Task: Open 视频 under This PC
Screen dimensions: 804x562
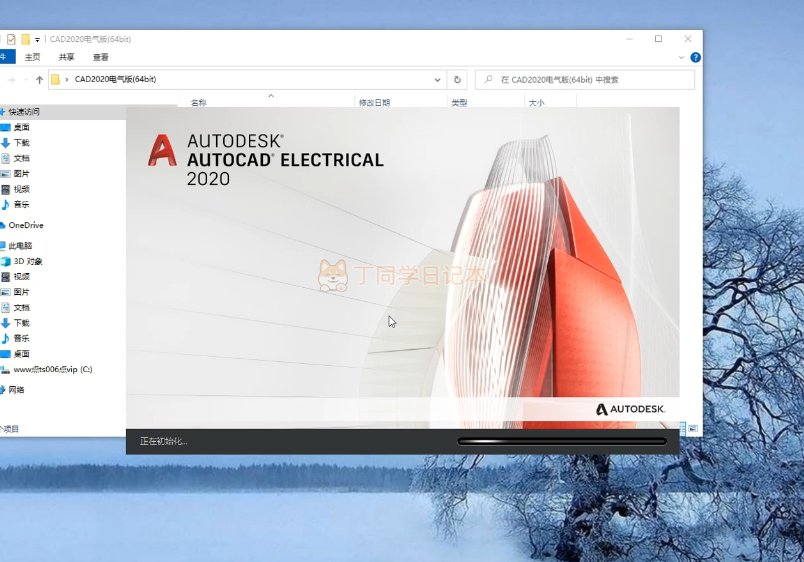Action: [22, 276]
